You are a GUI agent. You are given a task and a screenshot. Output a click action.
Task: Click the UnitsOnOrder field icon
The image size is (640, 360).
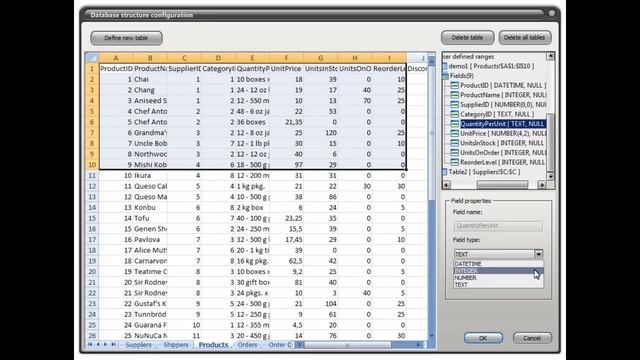pyautogui.click(x=454, y=153)
